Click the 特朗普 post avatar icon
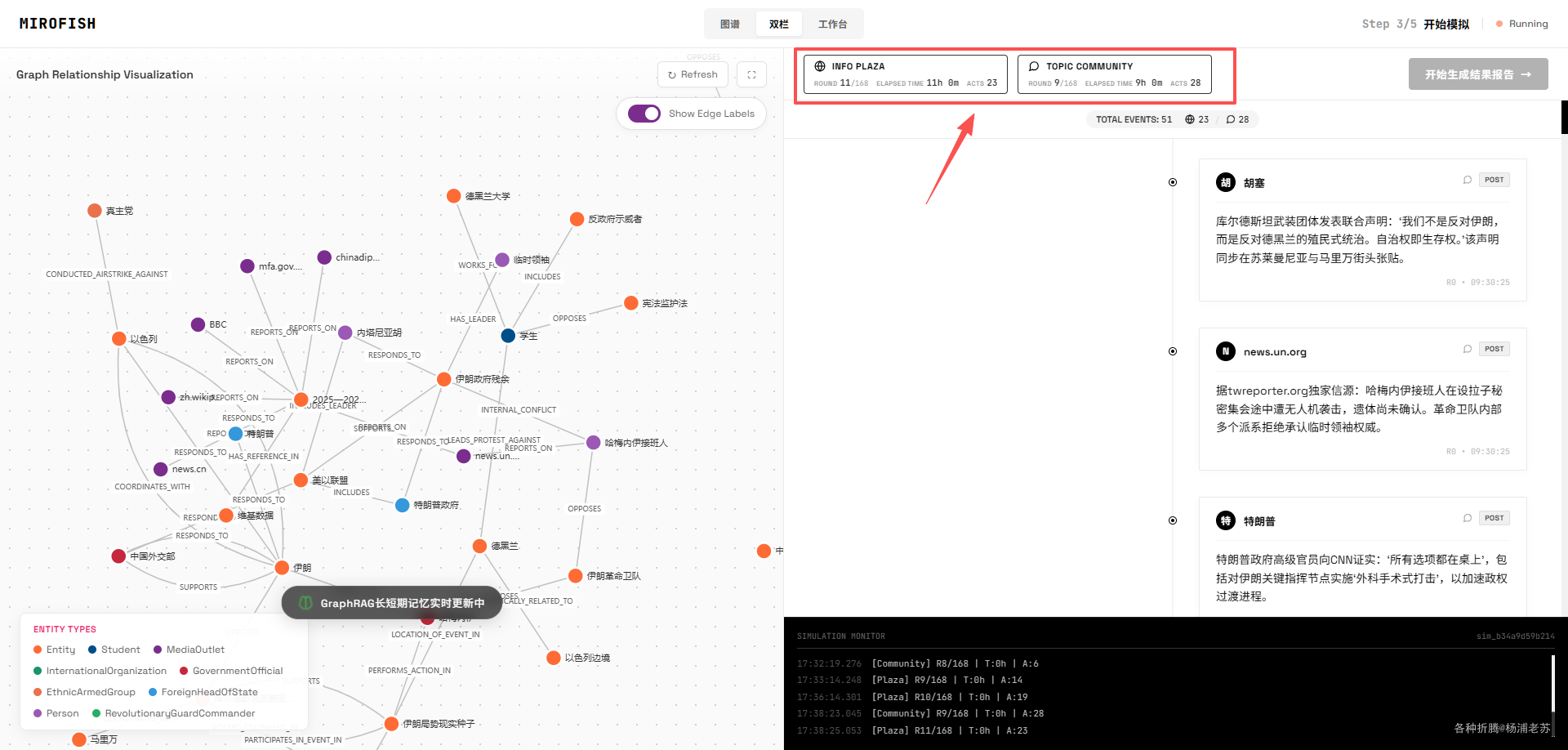The width and height of the screenshot is (1568, 750). pos(1226,520)
